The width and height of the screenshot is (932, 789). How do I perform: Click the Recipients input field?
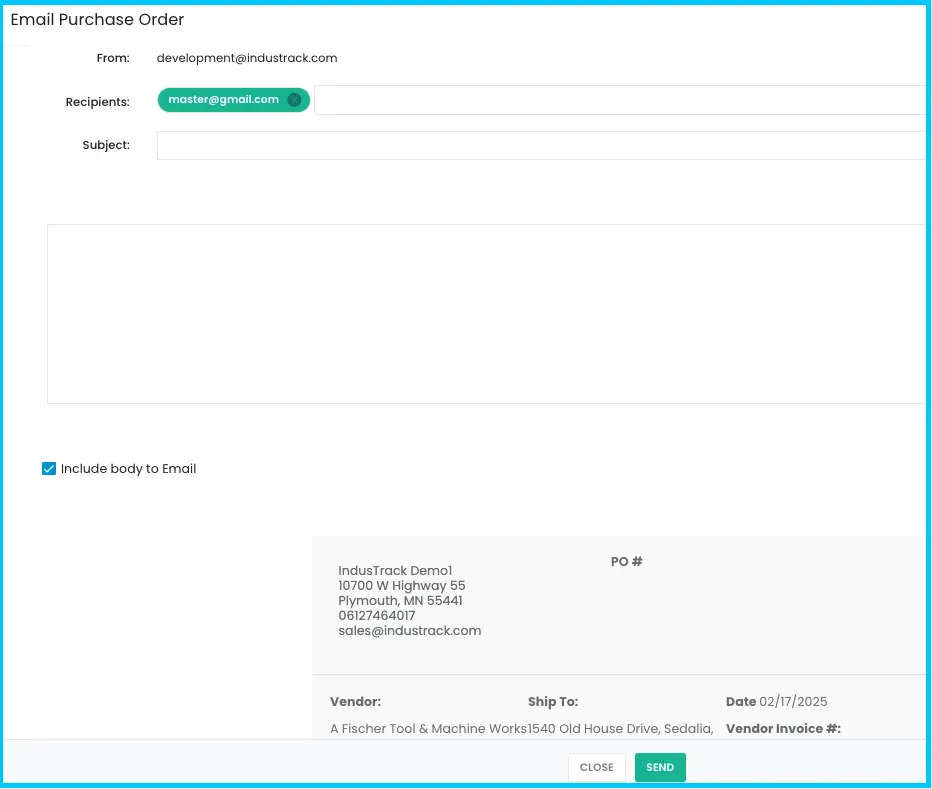(x=620, y=100)
